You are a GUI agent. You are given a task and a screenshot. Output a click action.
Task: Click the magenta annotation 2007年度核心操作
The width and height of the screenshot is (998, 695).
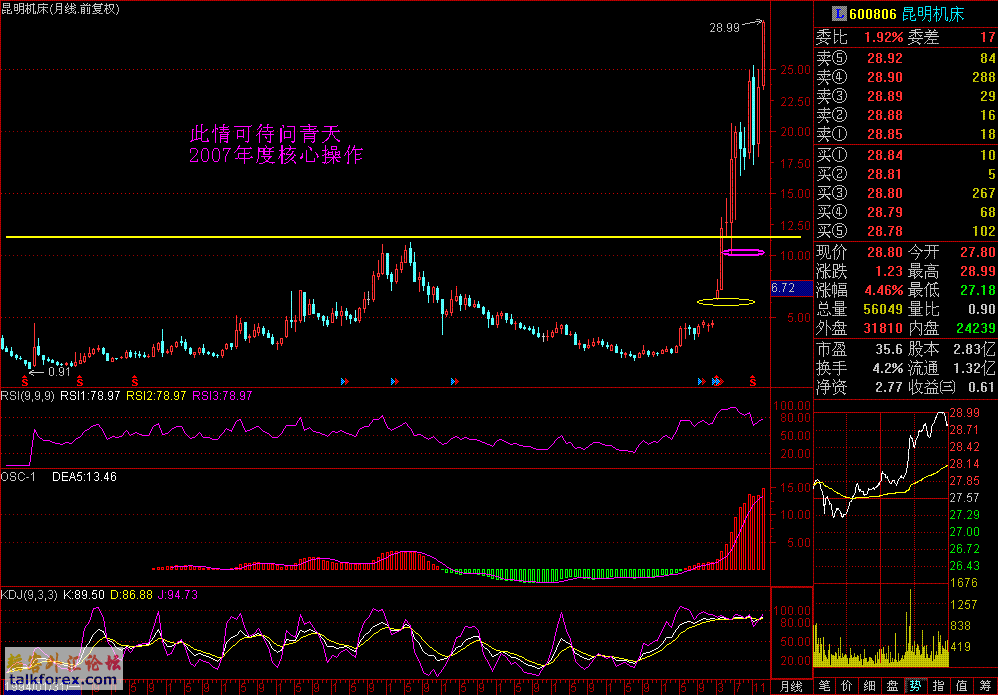(x=276, y=155)
